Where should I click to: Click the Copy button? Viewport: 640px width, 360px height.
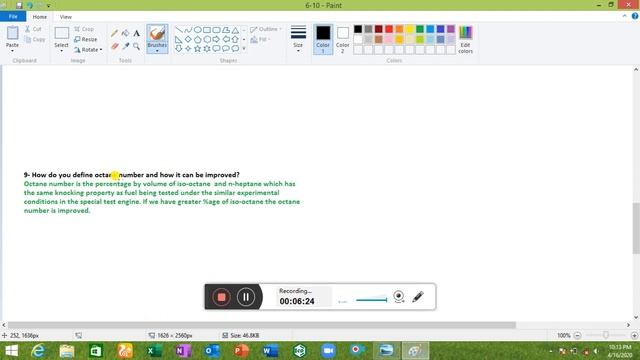pyautogui.click(x=35, y=40)
